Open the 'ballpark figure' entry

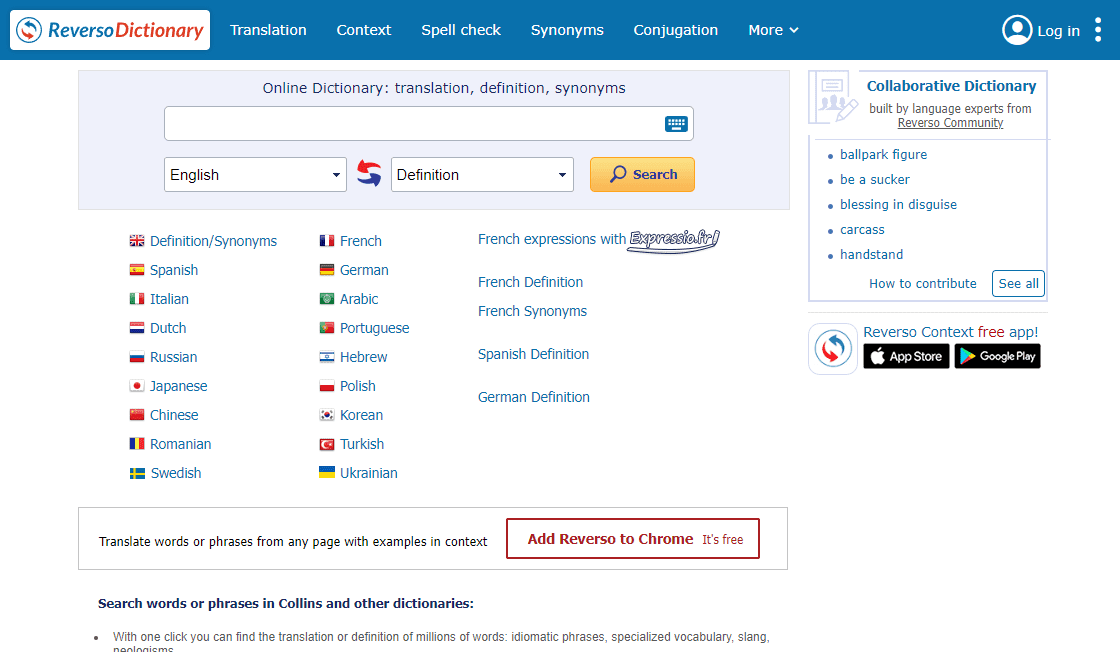click(884, 154)
